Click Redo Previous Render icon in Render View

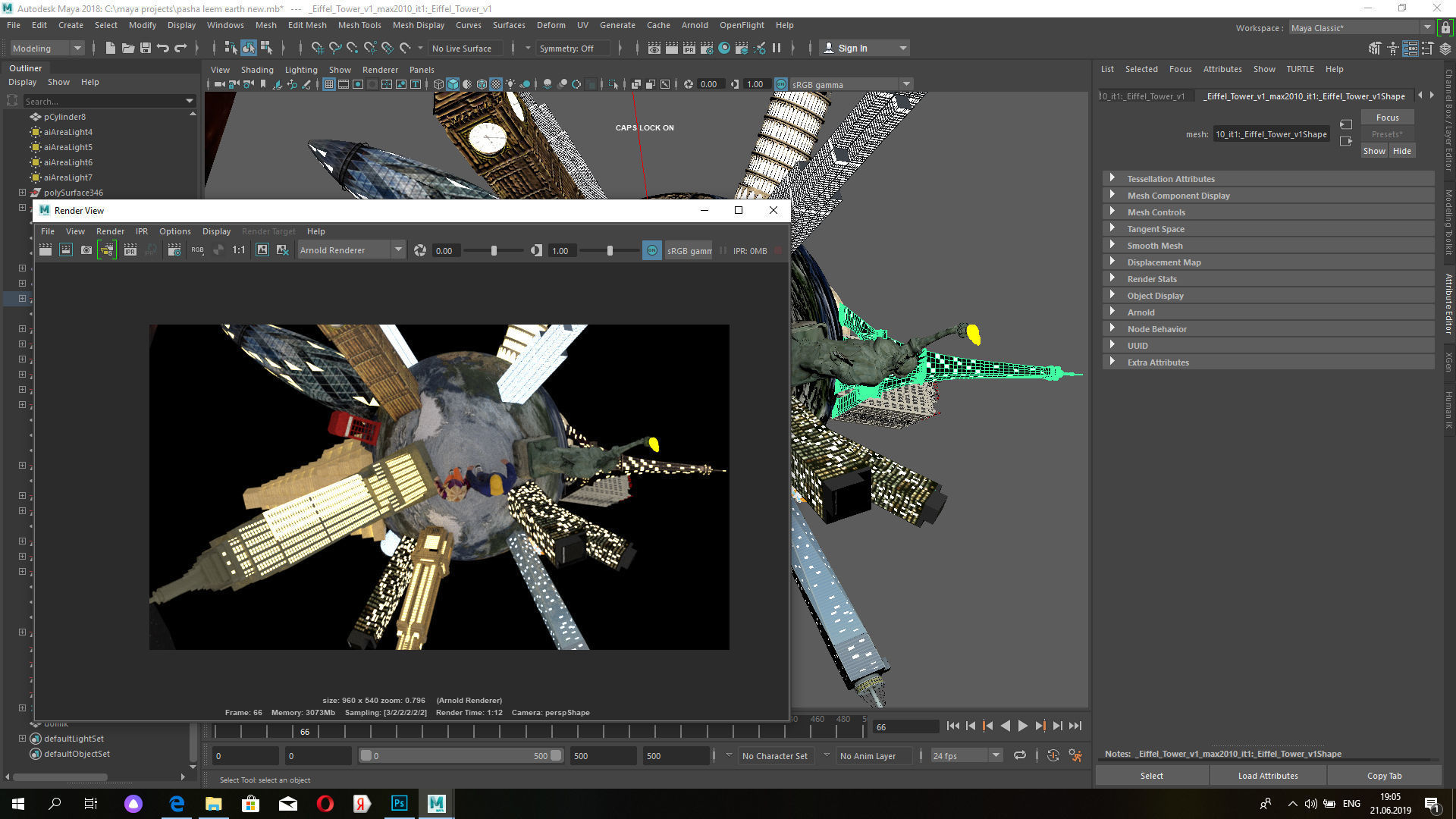coord(45,250)
